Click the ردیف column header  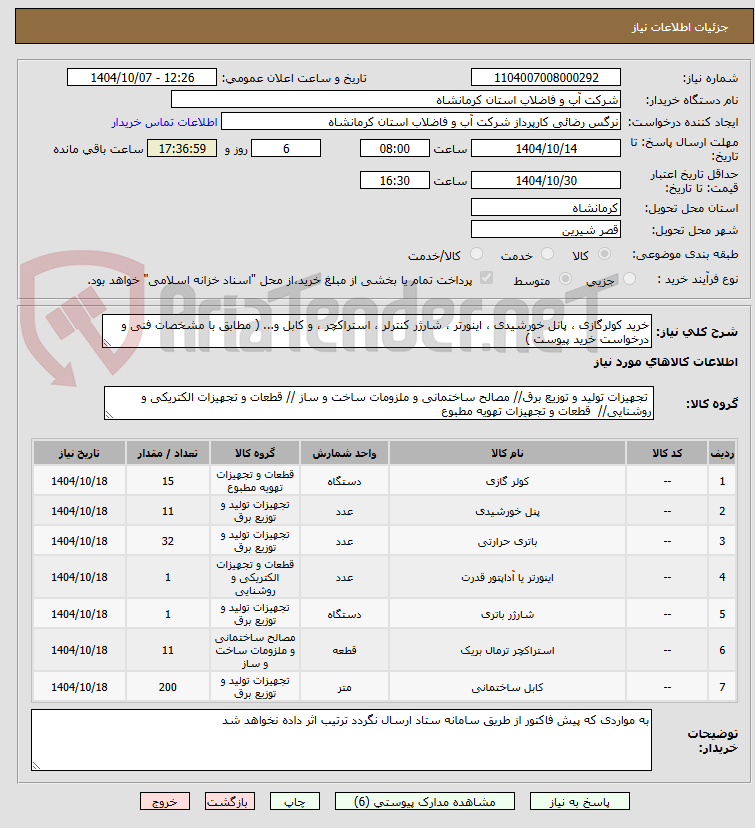(x=722, y=453)
